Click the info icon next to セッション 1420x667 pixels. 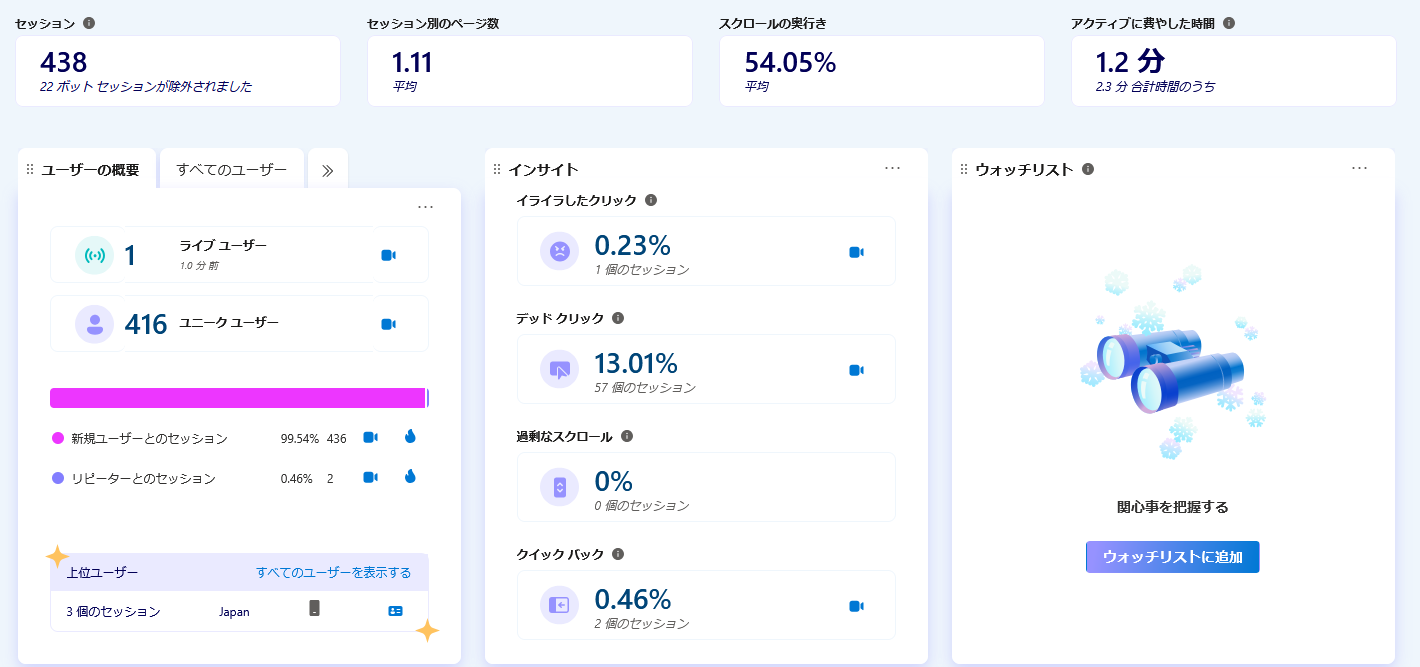89,23
